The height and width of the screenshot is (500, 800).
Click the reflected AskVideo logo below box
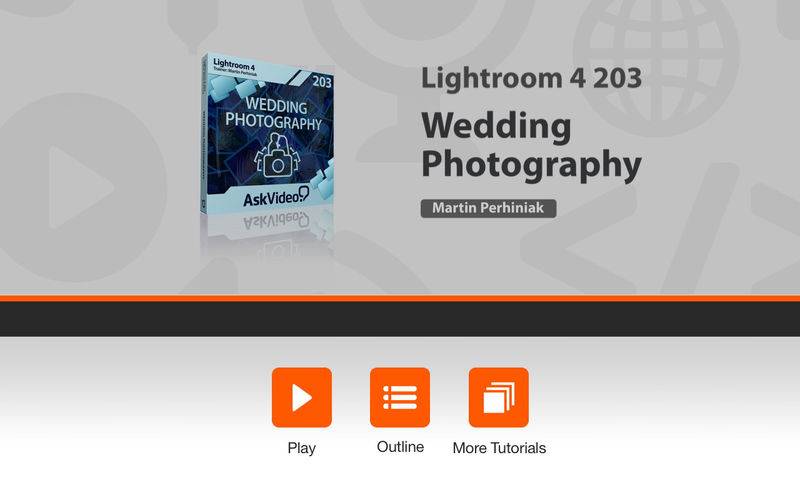(x=276, y=220)
